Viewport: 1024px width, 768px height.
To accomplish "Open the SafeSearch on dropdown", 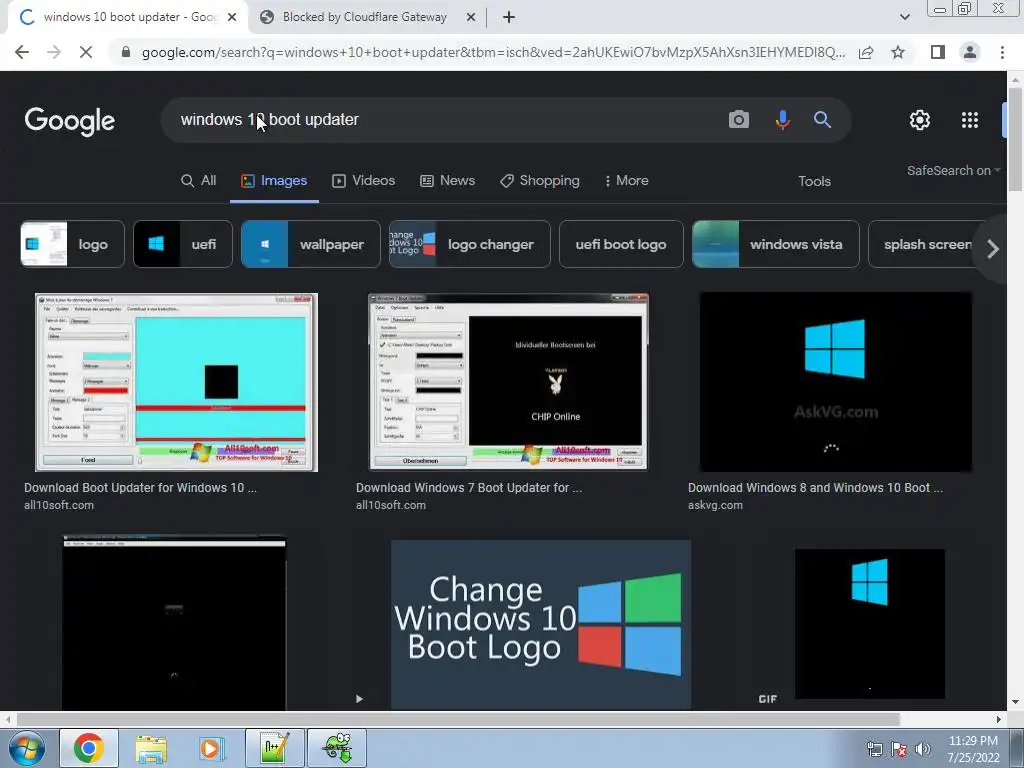I will (x=953, y=170).
